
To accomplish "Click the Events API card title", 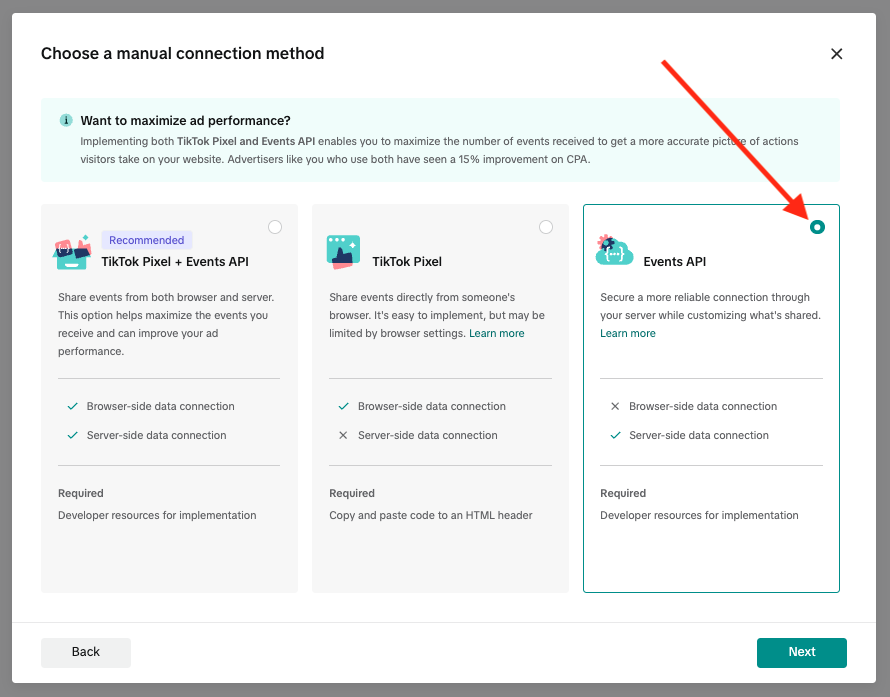I will [x=674, y=262].
